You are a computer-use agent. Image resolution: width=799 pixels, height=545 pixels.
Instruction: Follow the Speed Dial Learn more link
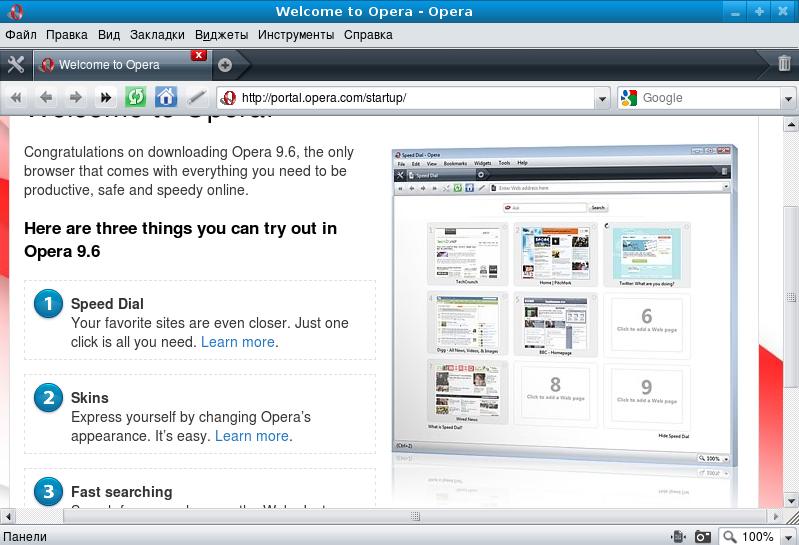pos(238,342)
